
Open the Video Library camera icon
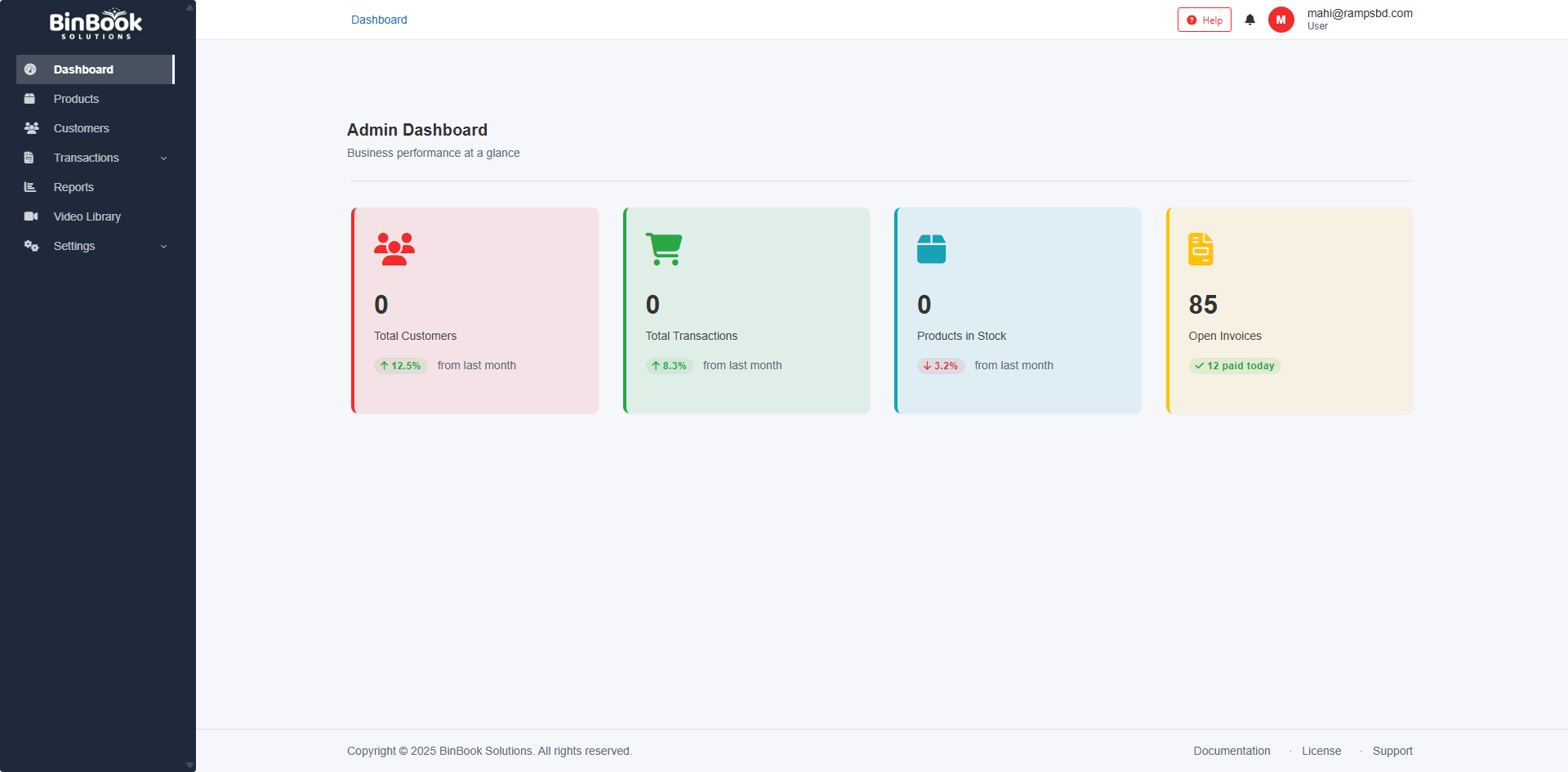[x=31, y=216]
